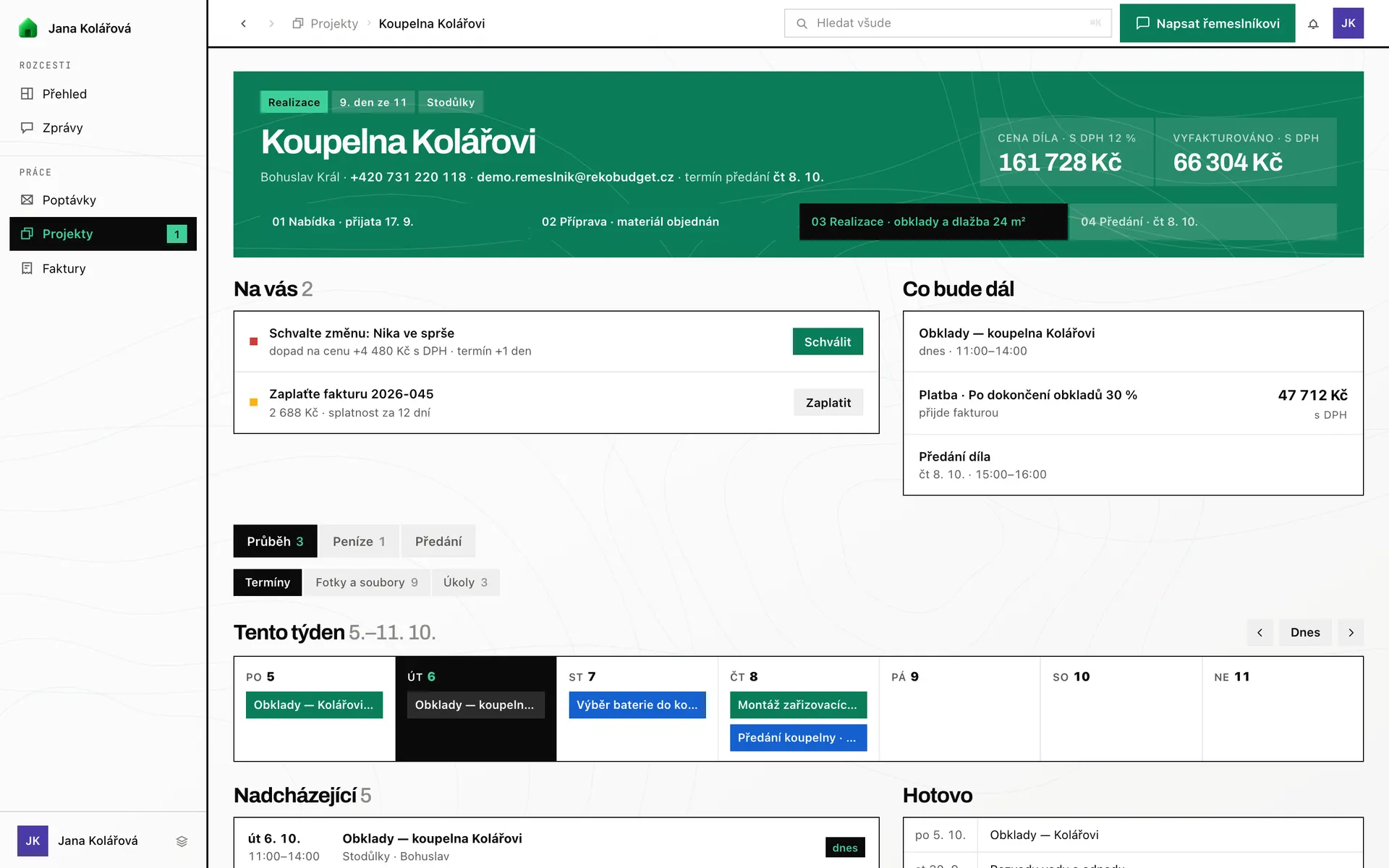Go back with the left arrow
The width and height of the screenshot is (1389, 868).
pos(244,23)
